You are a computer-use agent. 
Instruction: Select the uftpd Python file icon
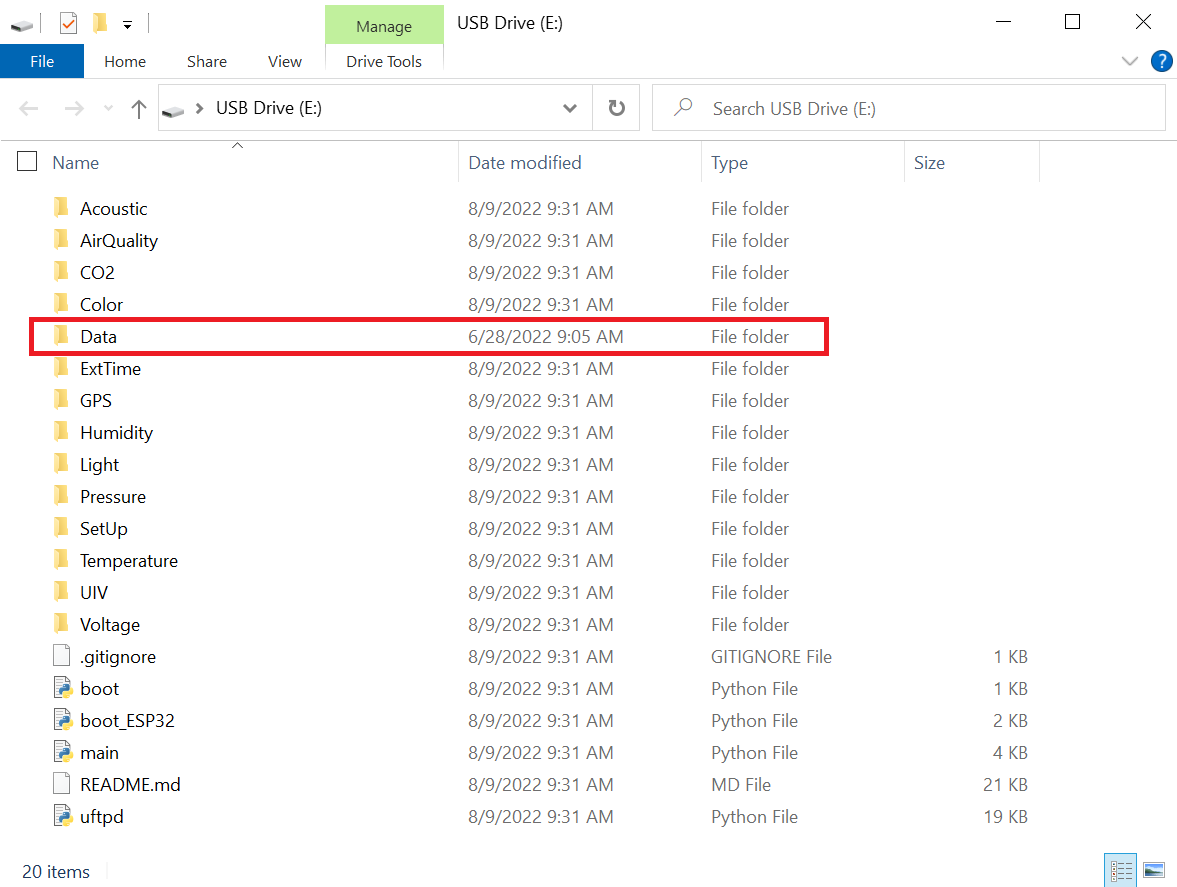pos(62,816)
